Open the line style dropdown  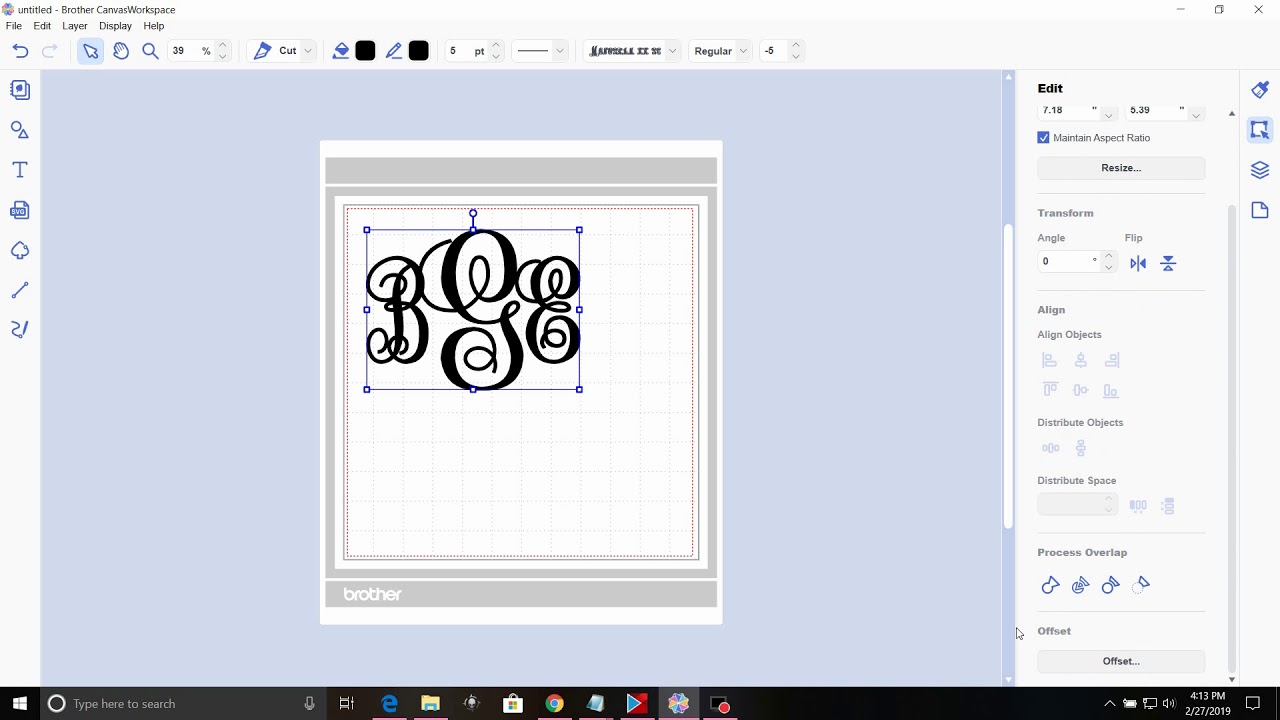[560, 51]
